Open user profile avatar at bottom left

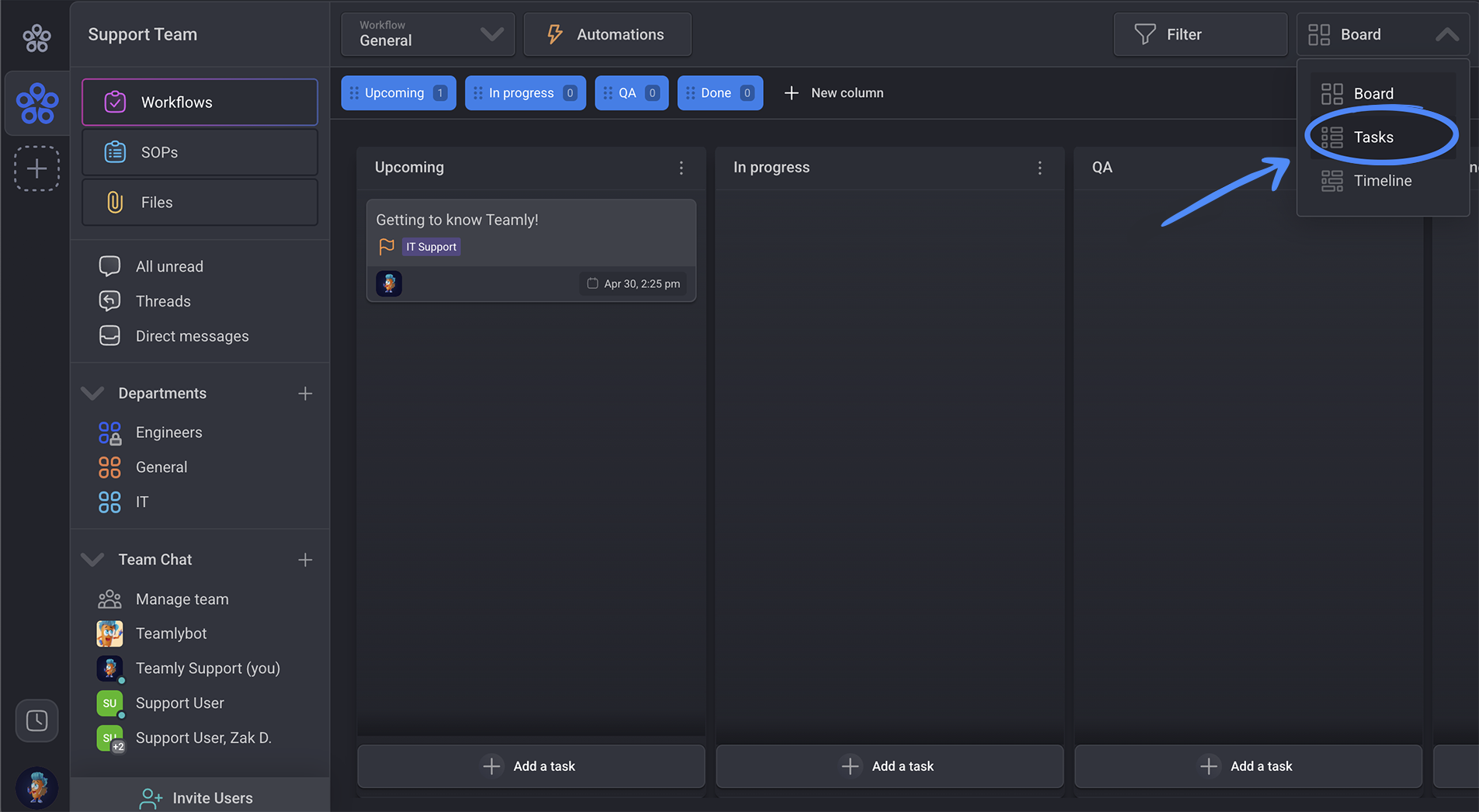[36, 788]
